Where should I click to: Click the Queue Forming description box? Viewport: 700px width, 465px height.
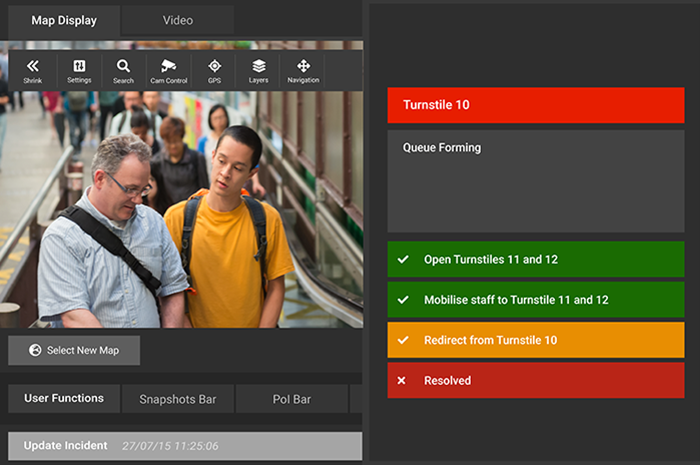click(x=536, y=181)
